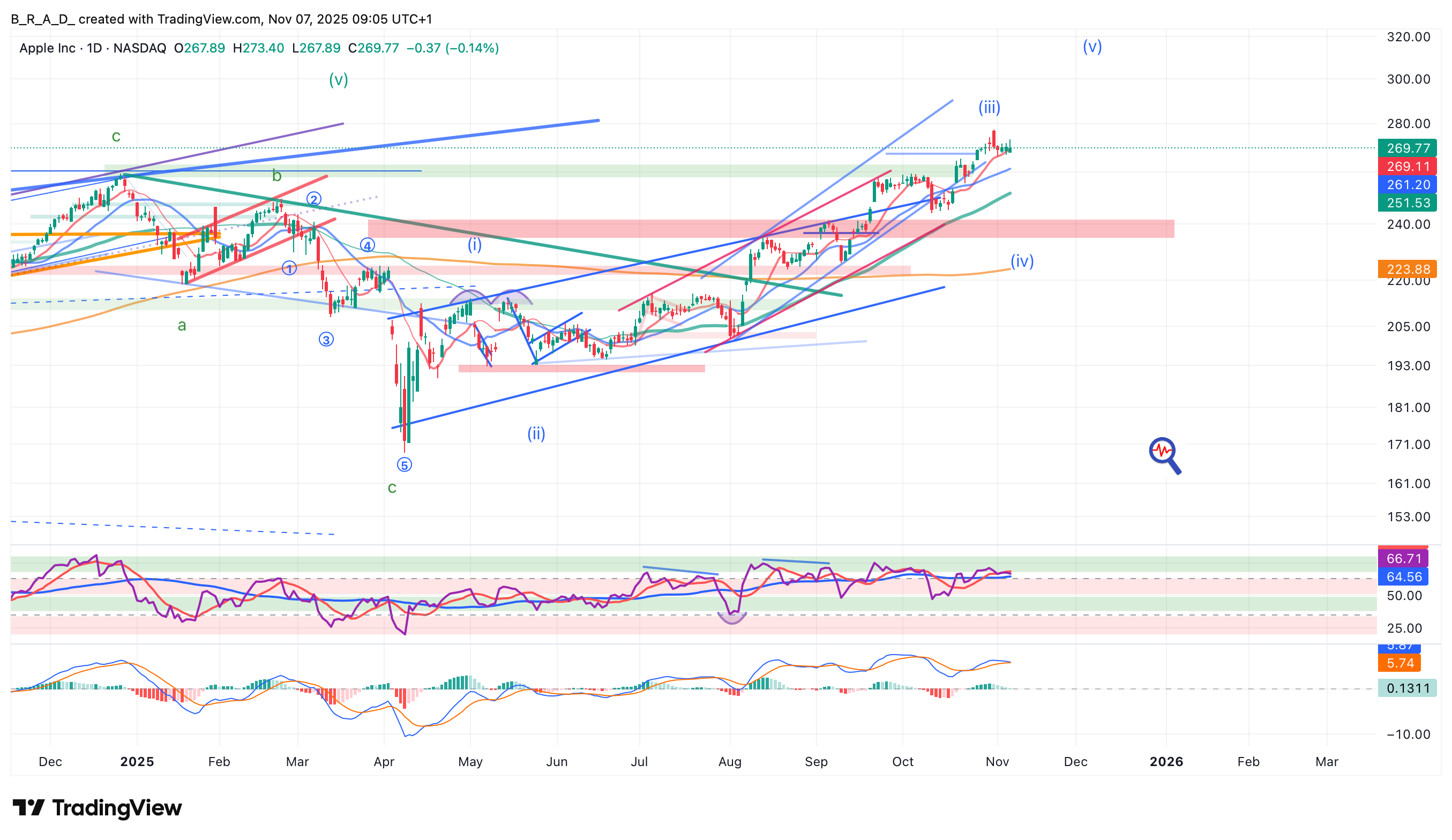Click the green 269.77 current price tag
This screenshot has width=1452, height=840.
1406,148
